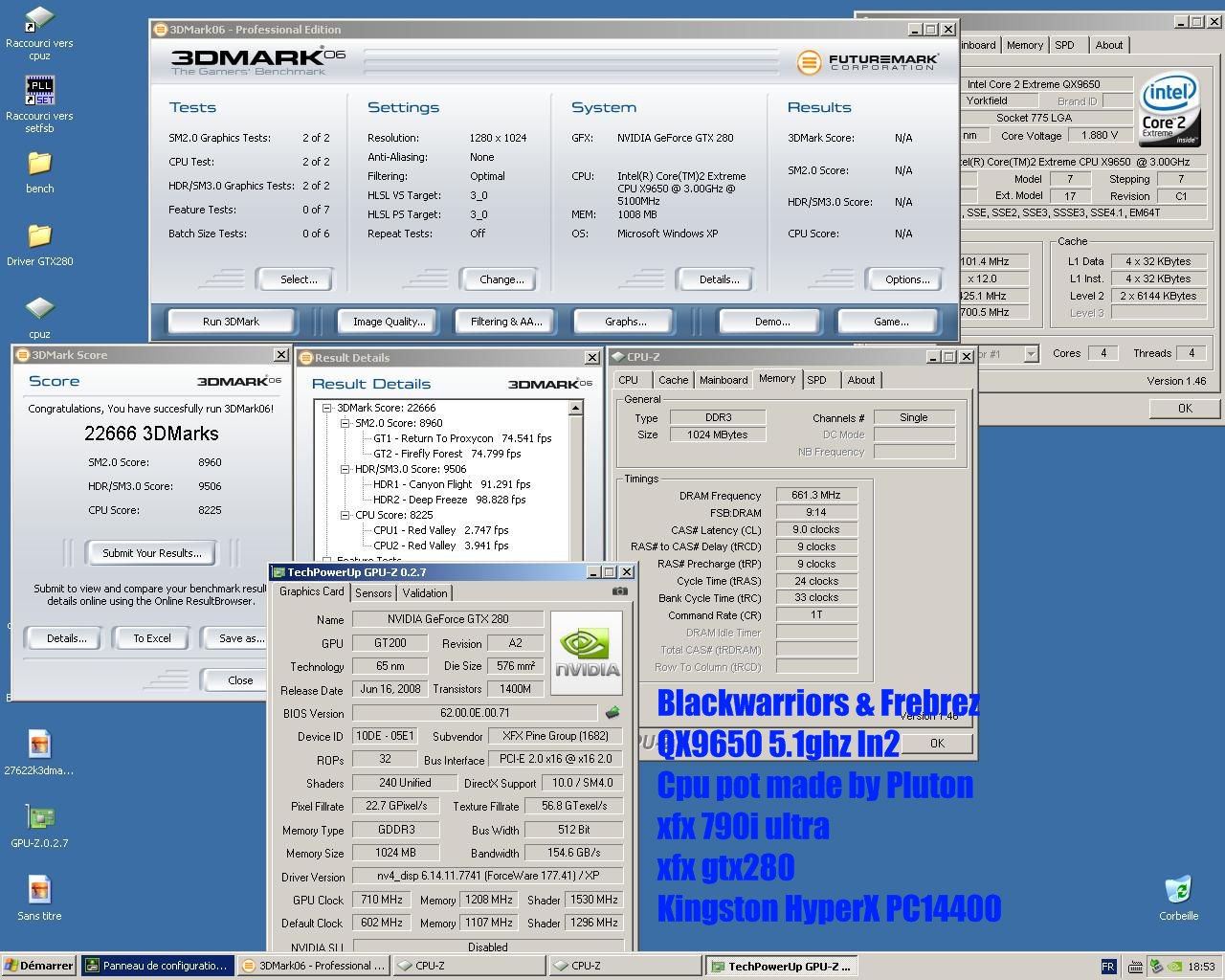
Task: Click the Démarrer start button
Action: coord(39,966)
